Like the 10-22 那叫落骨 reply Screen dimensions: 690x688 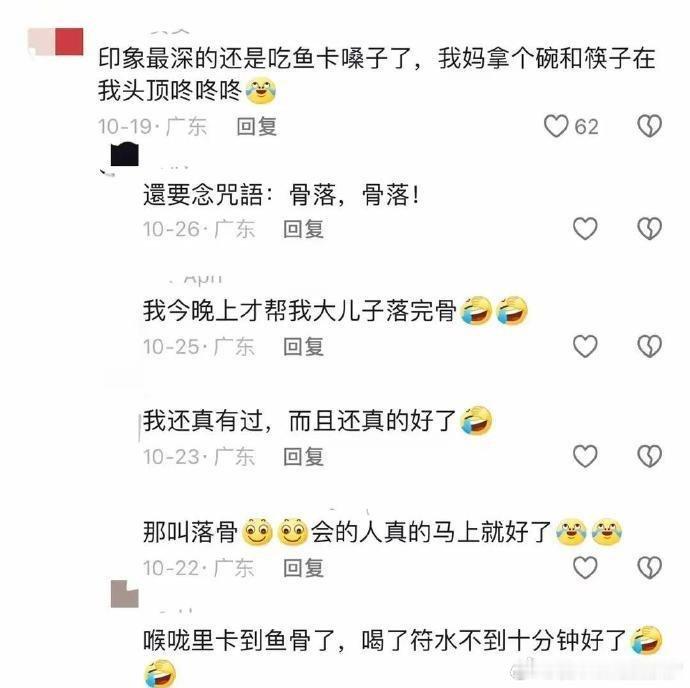coord(585,567)
